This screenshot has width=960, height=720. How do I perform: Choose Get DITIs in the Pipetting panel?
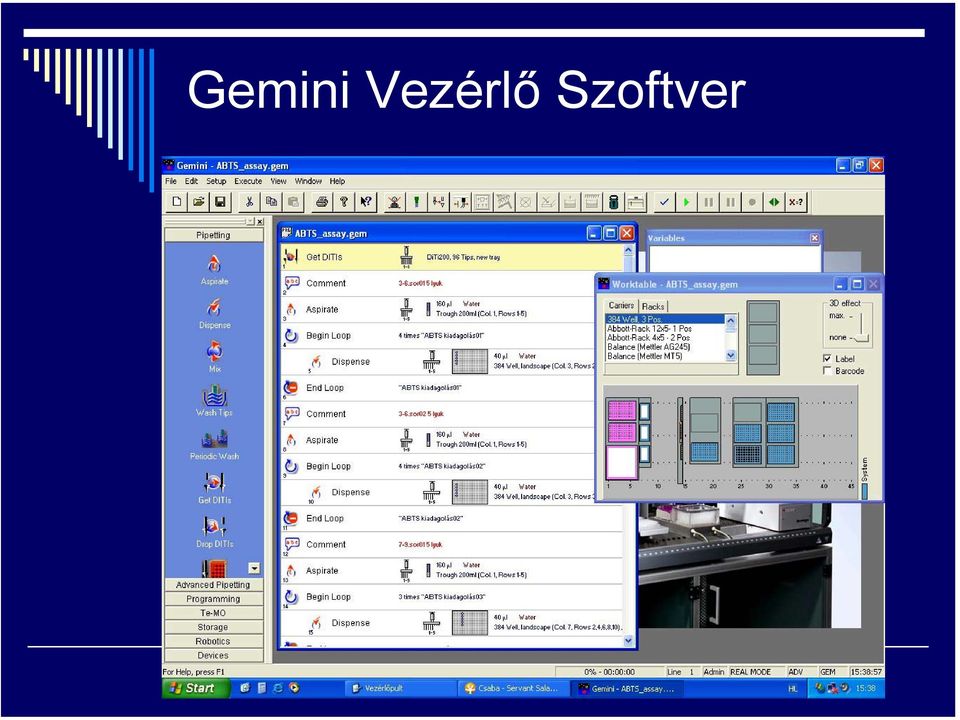pyautogui.click(x=214, y=488)
